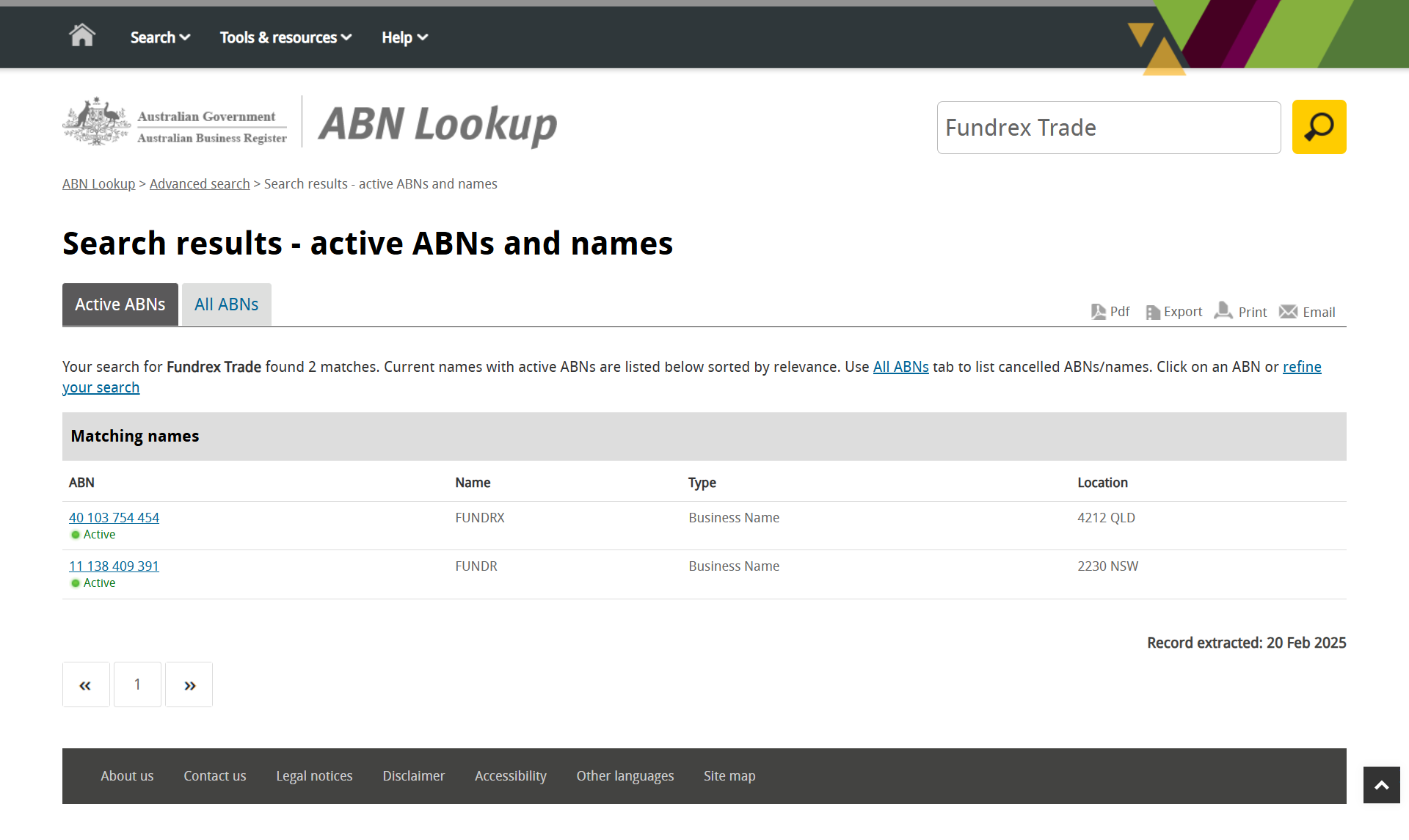Open the Site map footer link
The height and width of the screenshot is (840, 1409).
[729, 776]
